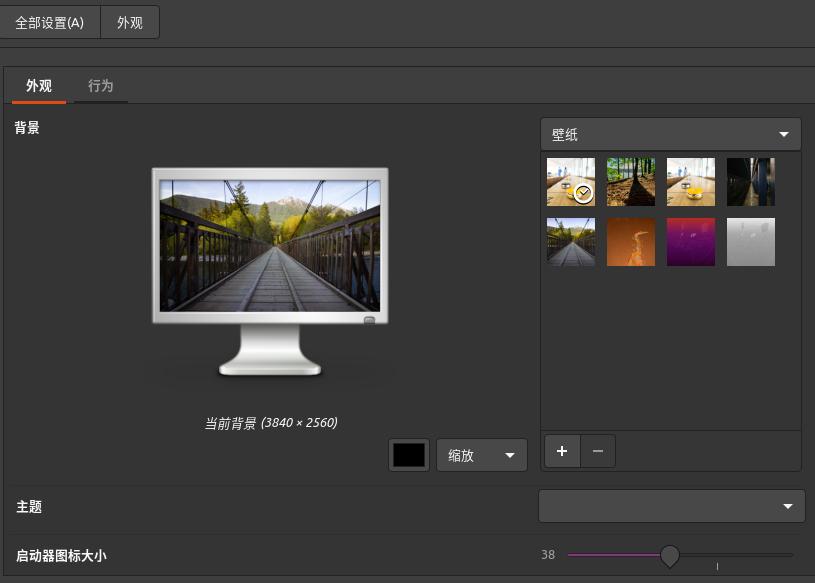Click the checkmark badge on the selected wallpaper

coord(584,194)
